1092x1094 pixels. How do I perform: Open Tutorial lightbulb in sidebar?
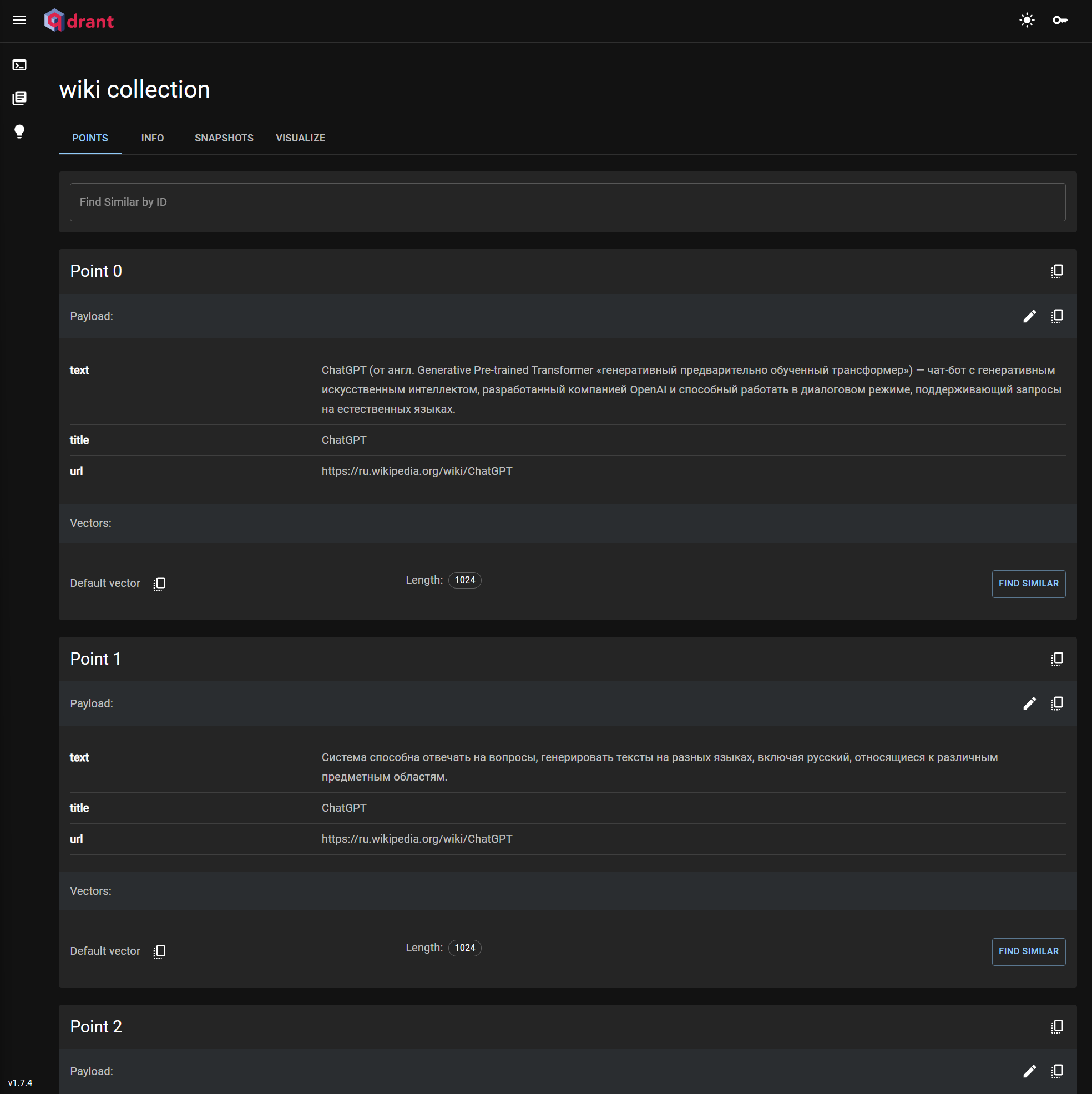point(19,131)
